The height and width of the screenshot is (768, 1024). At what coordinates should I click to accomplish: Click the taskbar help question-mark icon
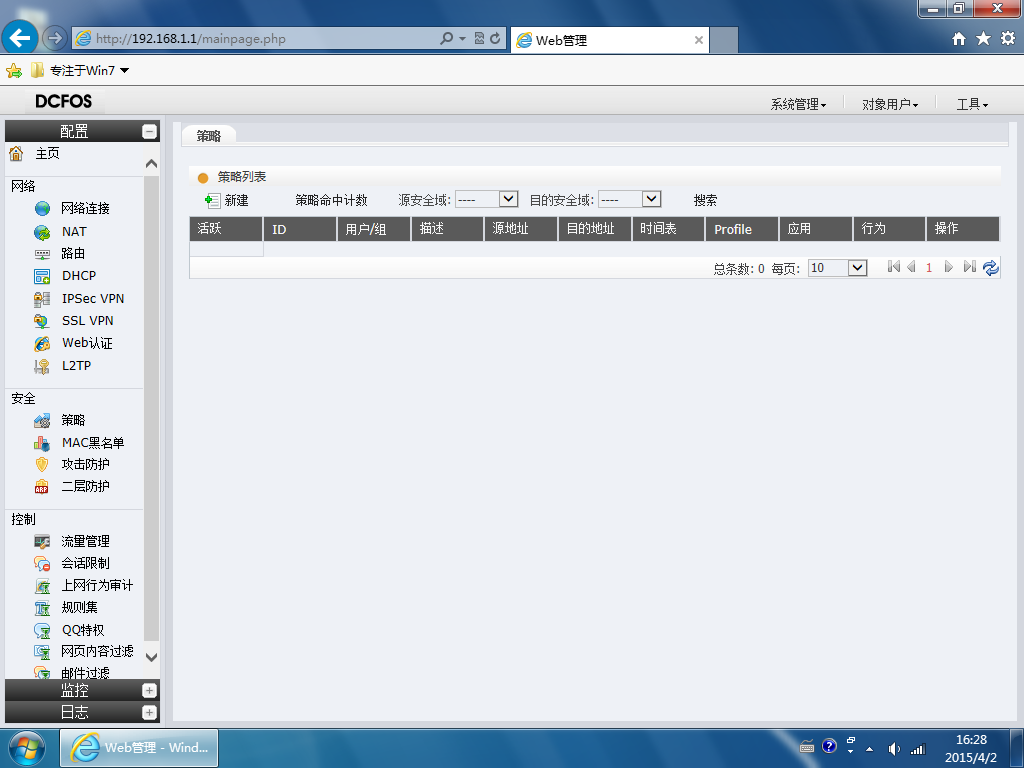coord(829,746)
